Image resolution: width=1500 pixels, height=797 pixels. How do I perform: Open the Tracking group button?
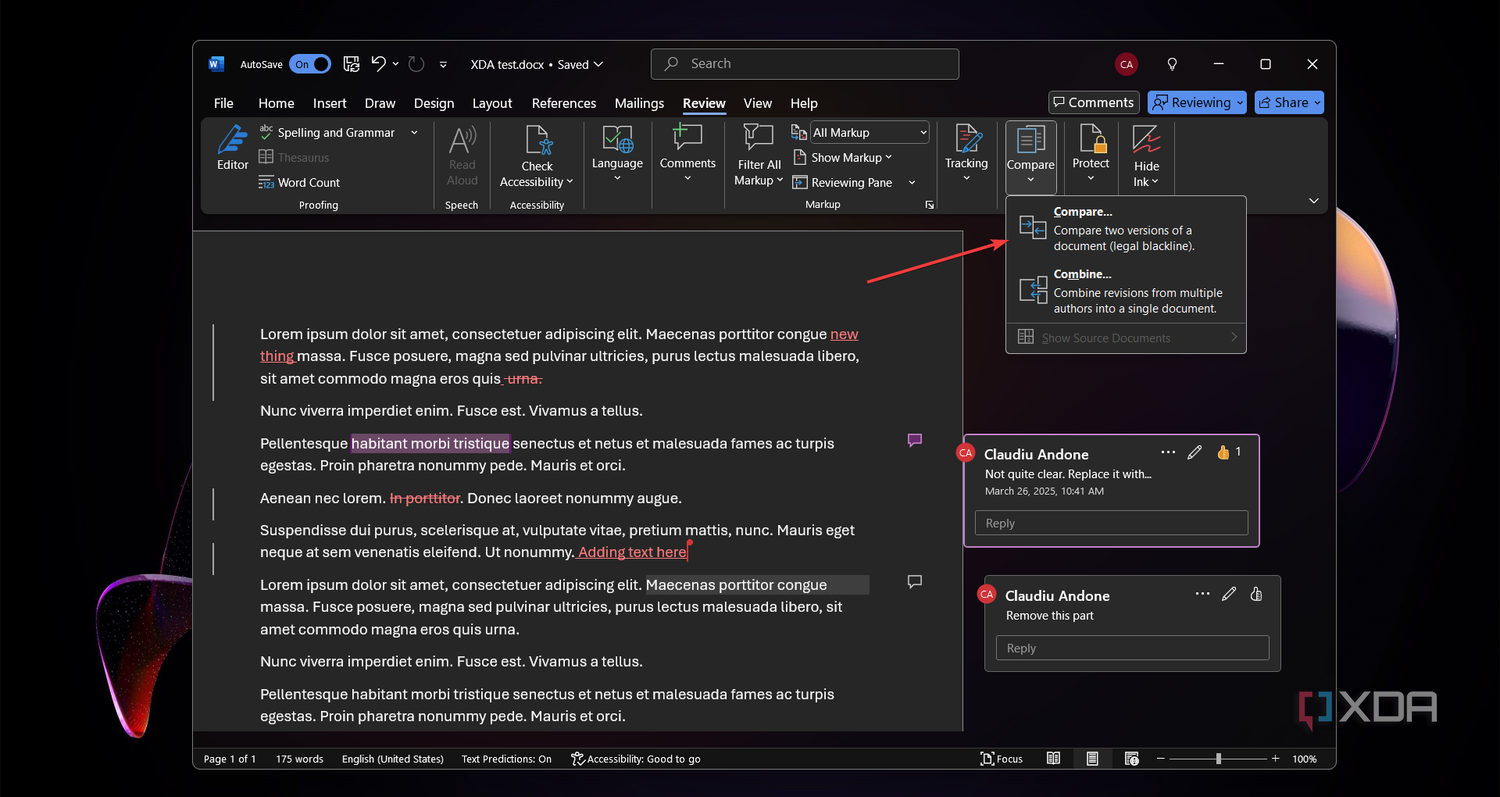pyautogui.click(x=966, y=152)
